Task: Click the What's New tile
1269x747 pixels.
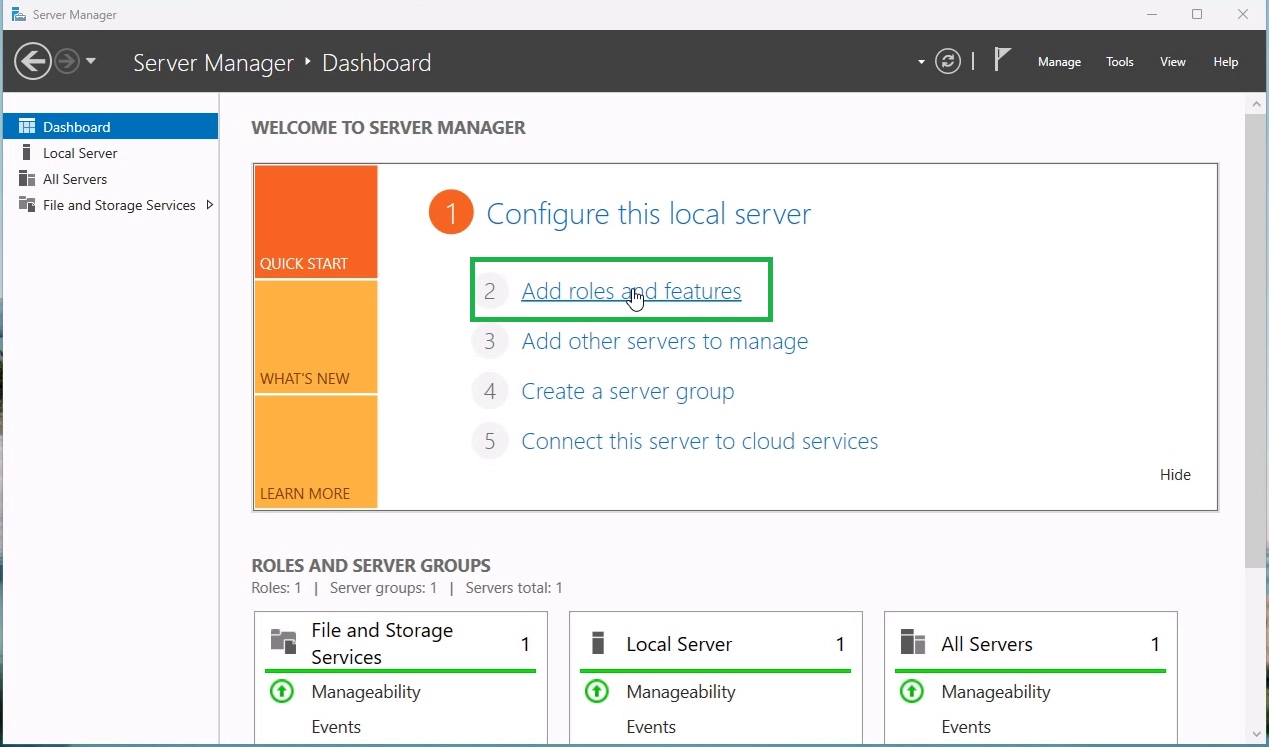Action: [316, 337]
